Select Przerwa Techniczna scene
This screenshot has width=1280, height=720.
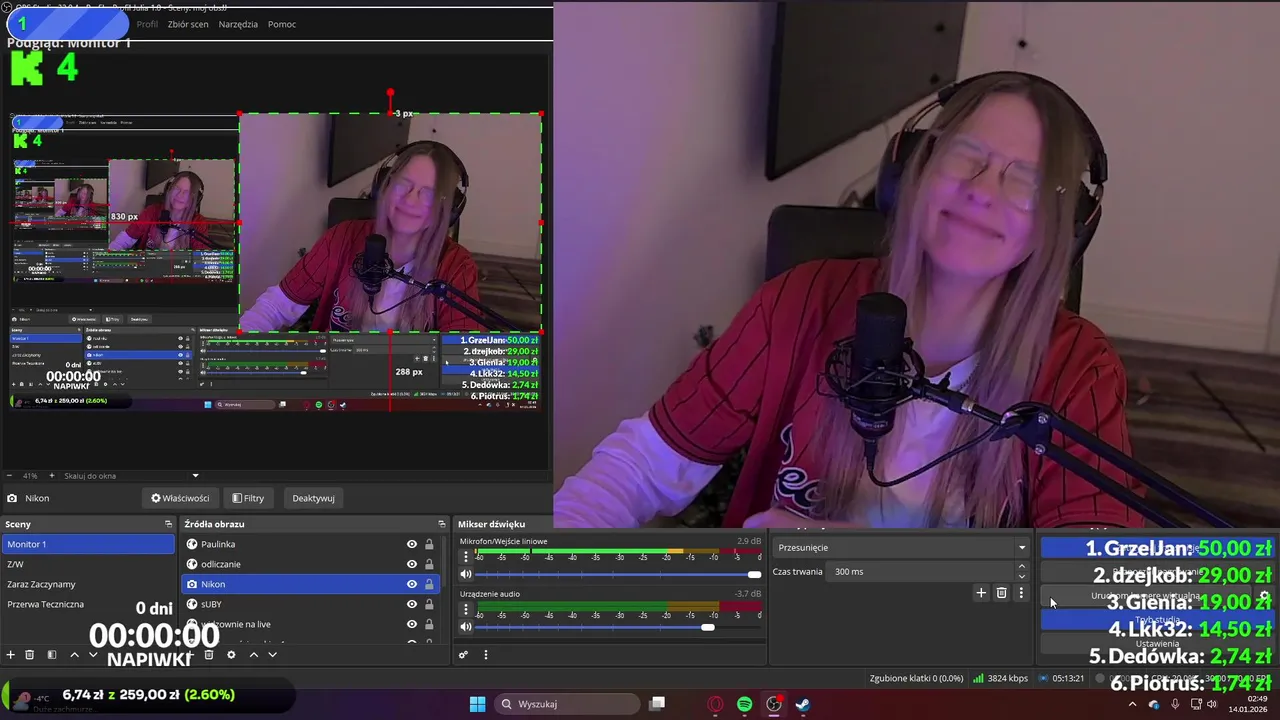click(x=88, y=604)
